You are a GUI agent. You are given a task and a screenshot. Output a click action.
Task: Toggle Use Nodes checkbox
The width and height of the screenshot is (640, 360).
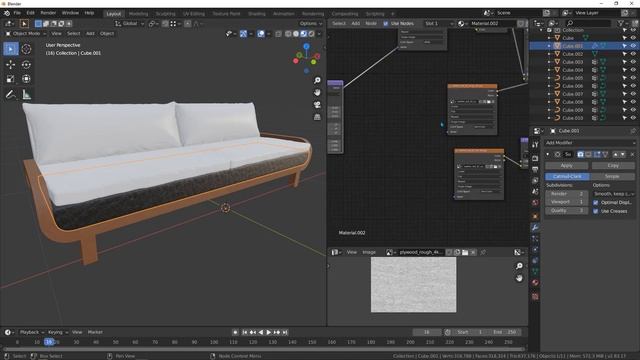(386, 24)
